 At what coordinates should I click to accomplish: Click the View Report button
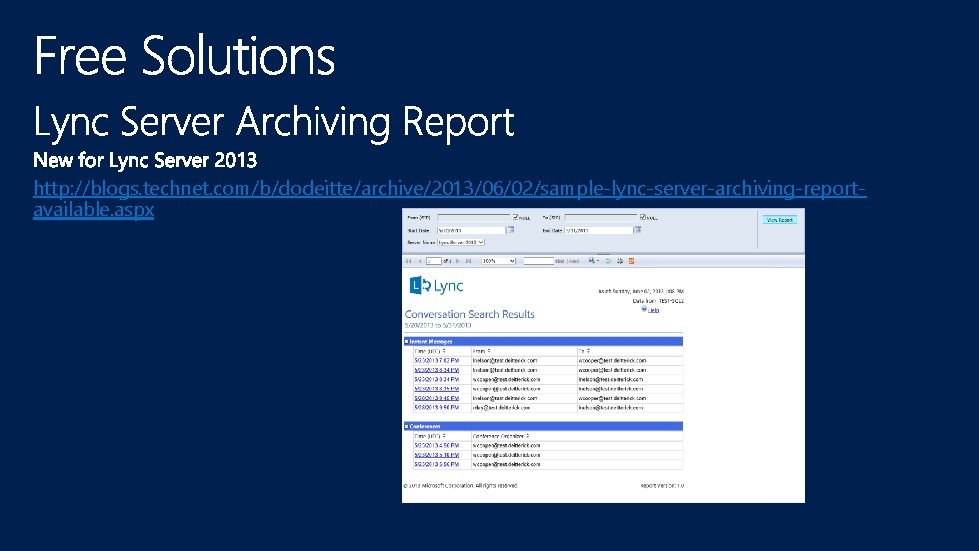(779, 220)
